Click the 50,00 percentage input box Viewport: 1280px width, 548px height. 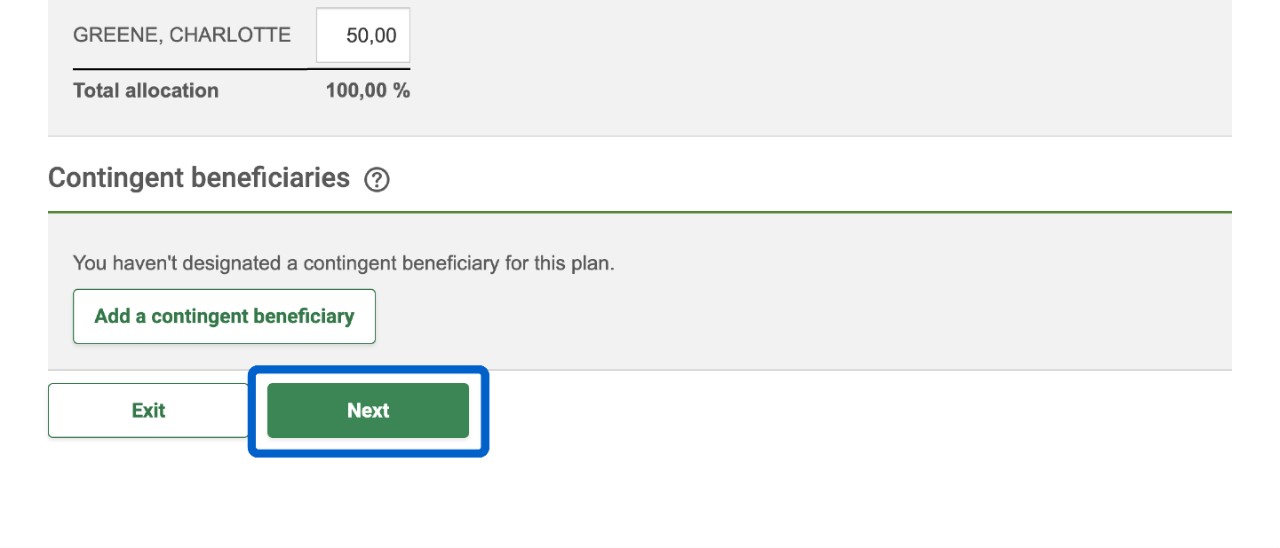pos(363,36)
